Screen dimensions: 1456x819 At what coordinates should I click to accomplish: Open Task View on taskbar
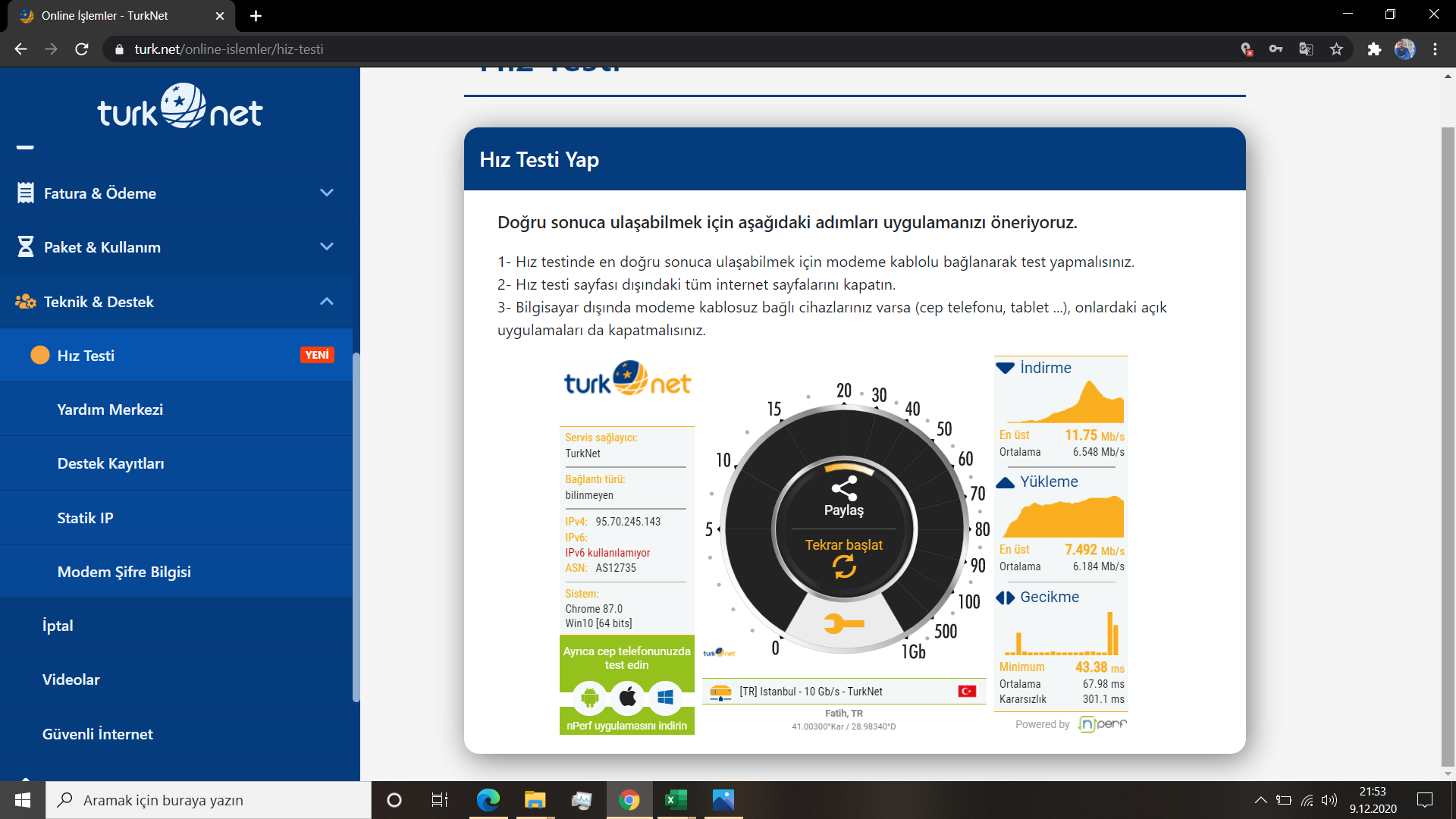[x=440, y=800]
